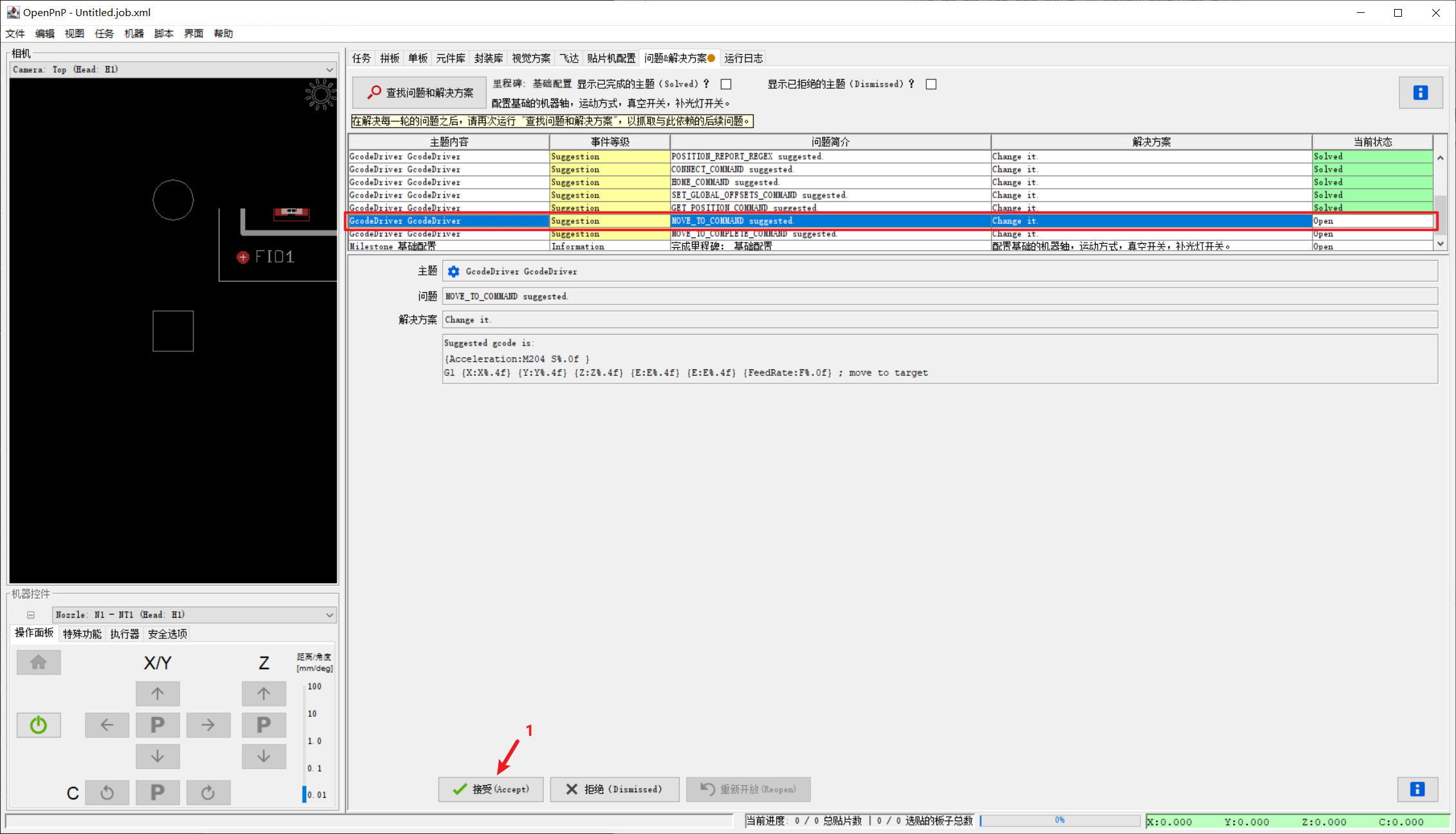Rotate C axis counterclockwise

click(107, 792)
